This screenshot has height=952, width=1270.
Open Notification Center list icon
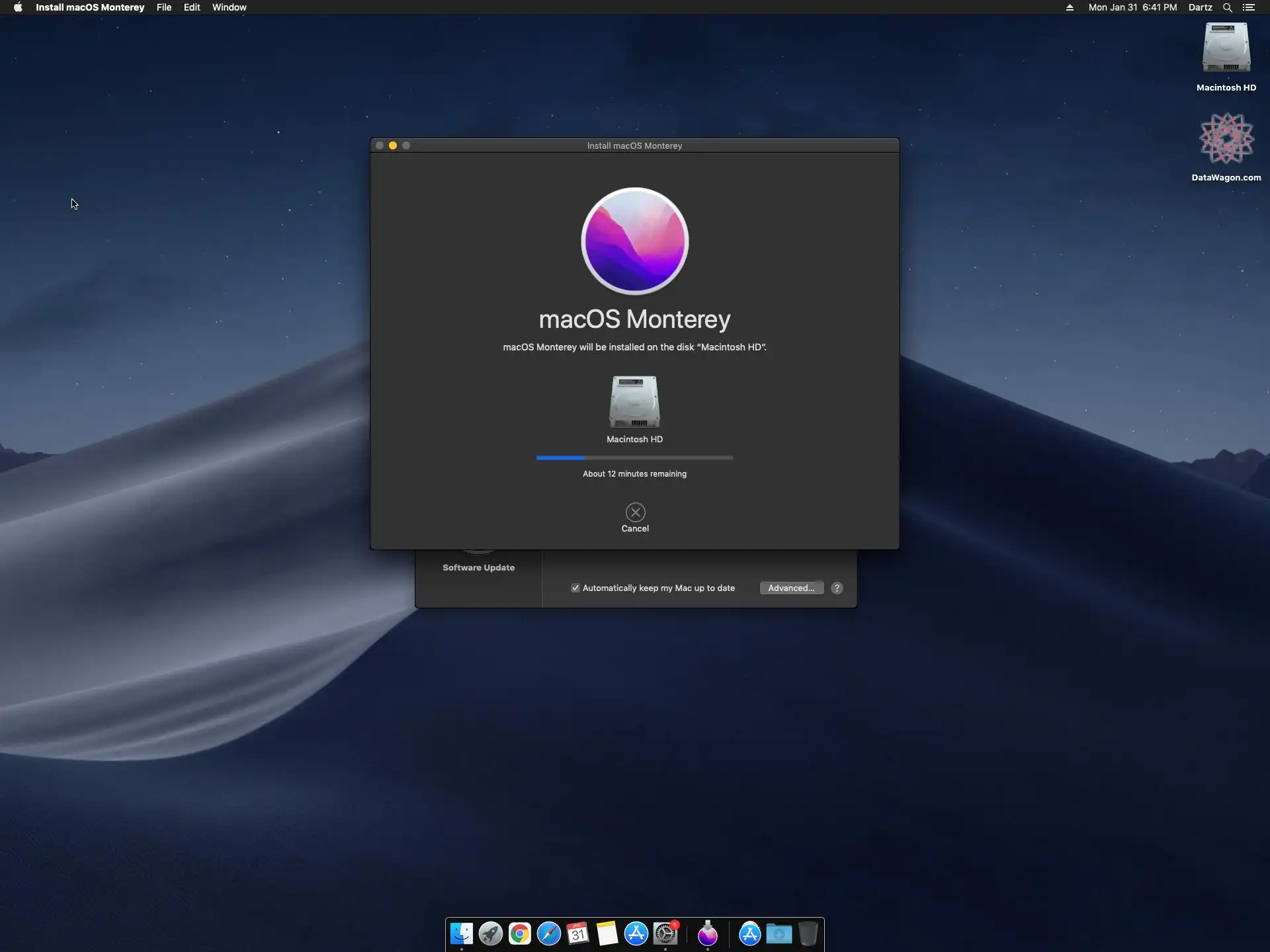point(1249,7)
